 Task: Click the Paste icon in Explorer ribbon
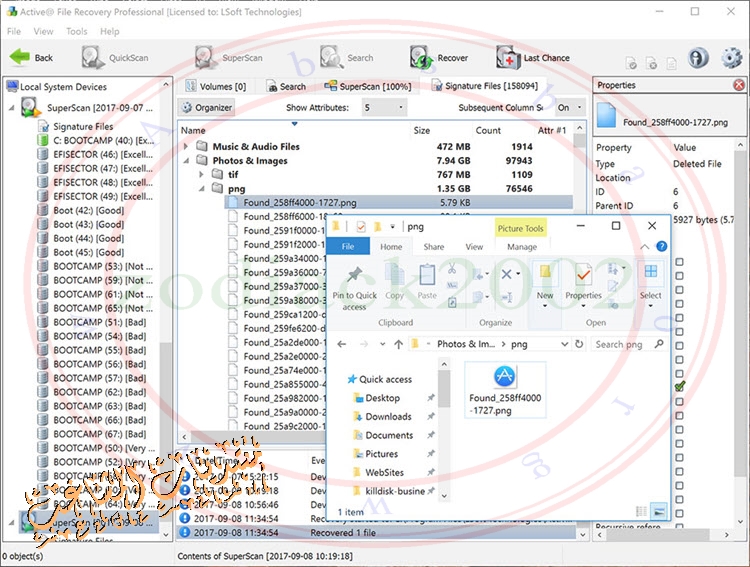click(427, 275)
